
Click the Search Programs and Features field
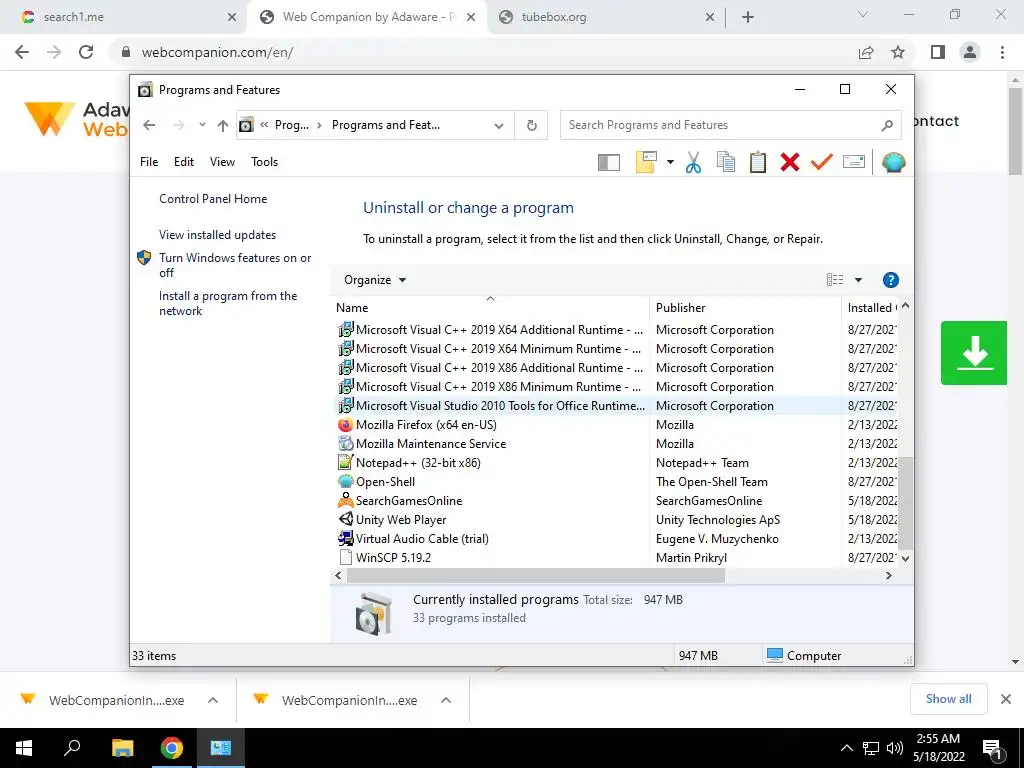(730, 125)
